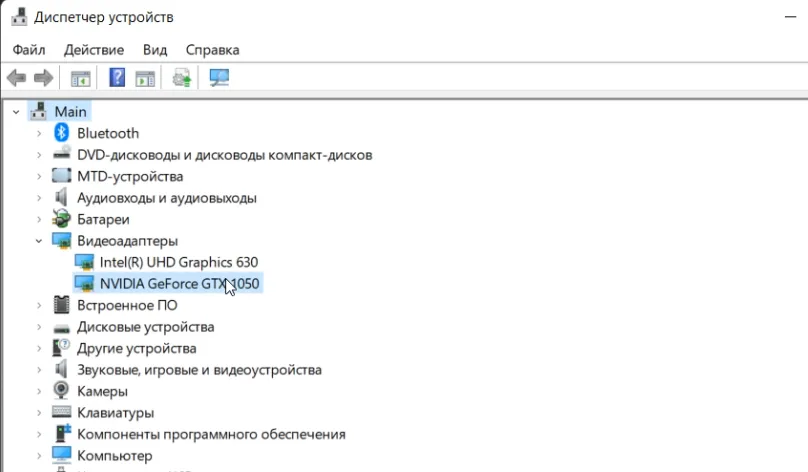This screenshot has width=808, height=472.
Task: Click the Device Manager title bar icon
Action: (x=19, y=16)
